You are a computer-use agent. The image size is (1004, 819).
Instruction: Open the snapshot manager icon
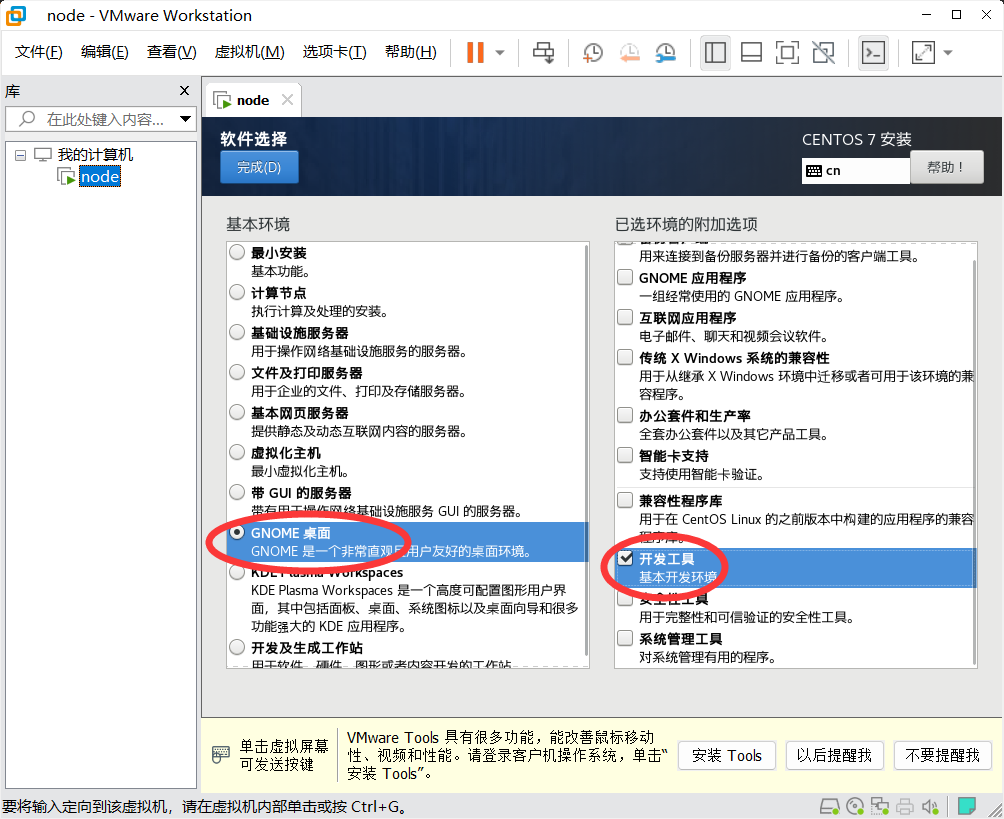coord(665,53)
